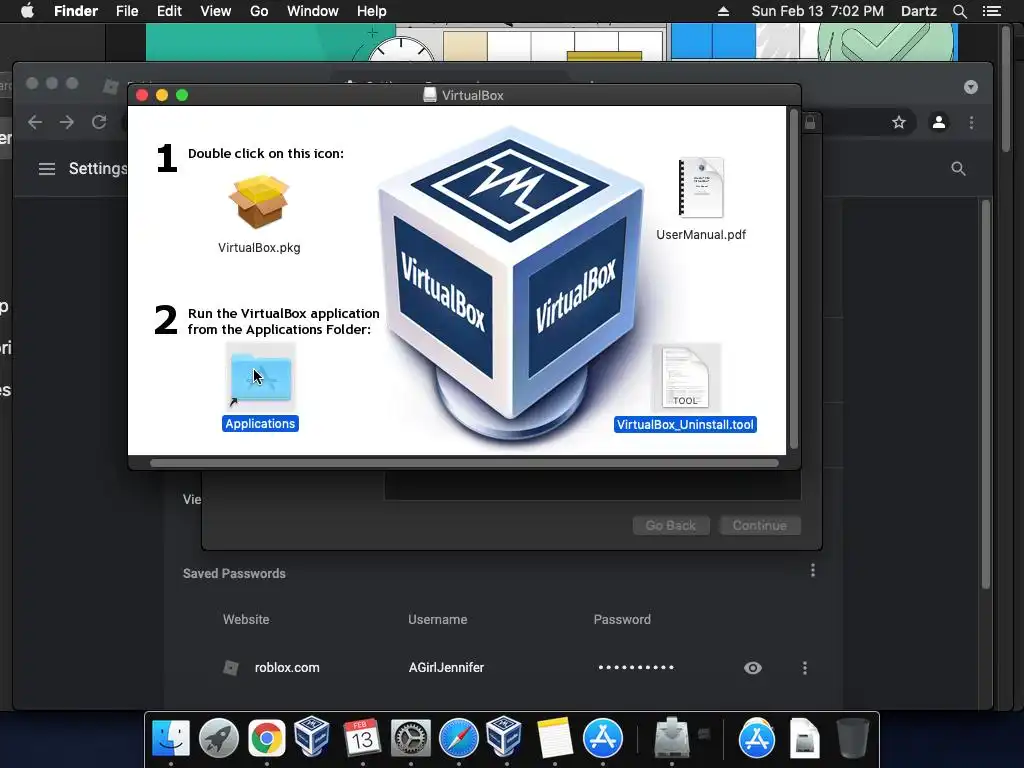
Task: Click the VirtualBox_Uninstall.tool file name label
Action: click(x=685, y=424)
